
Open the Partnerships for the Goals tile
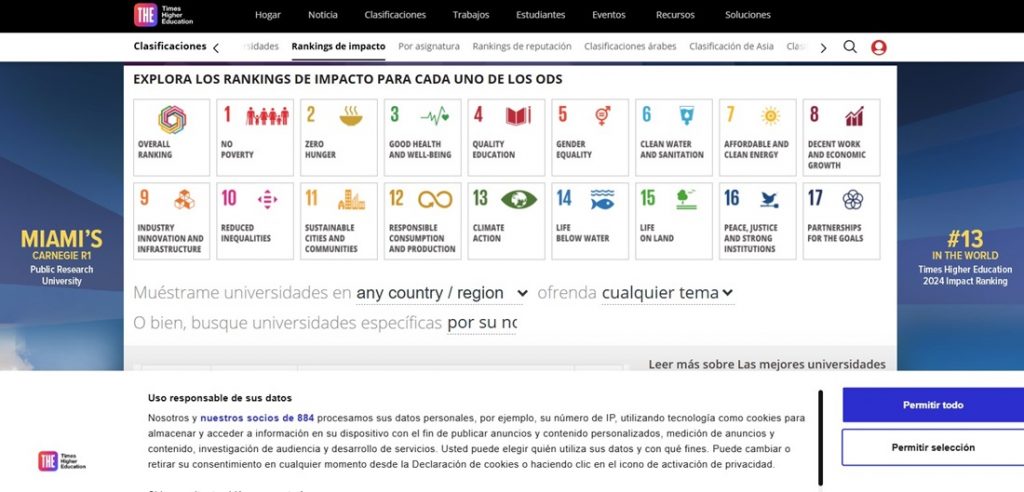coord(842,220)
